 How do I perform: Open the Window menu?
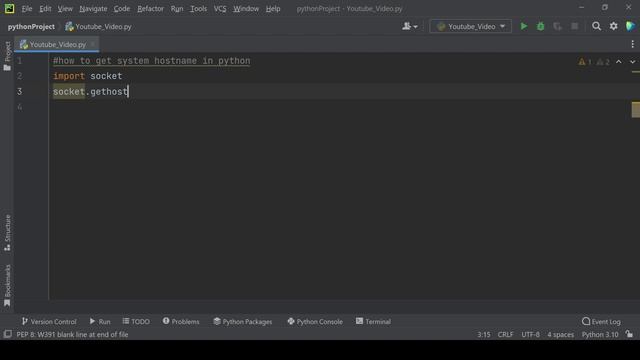point(246,9)
